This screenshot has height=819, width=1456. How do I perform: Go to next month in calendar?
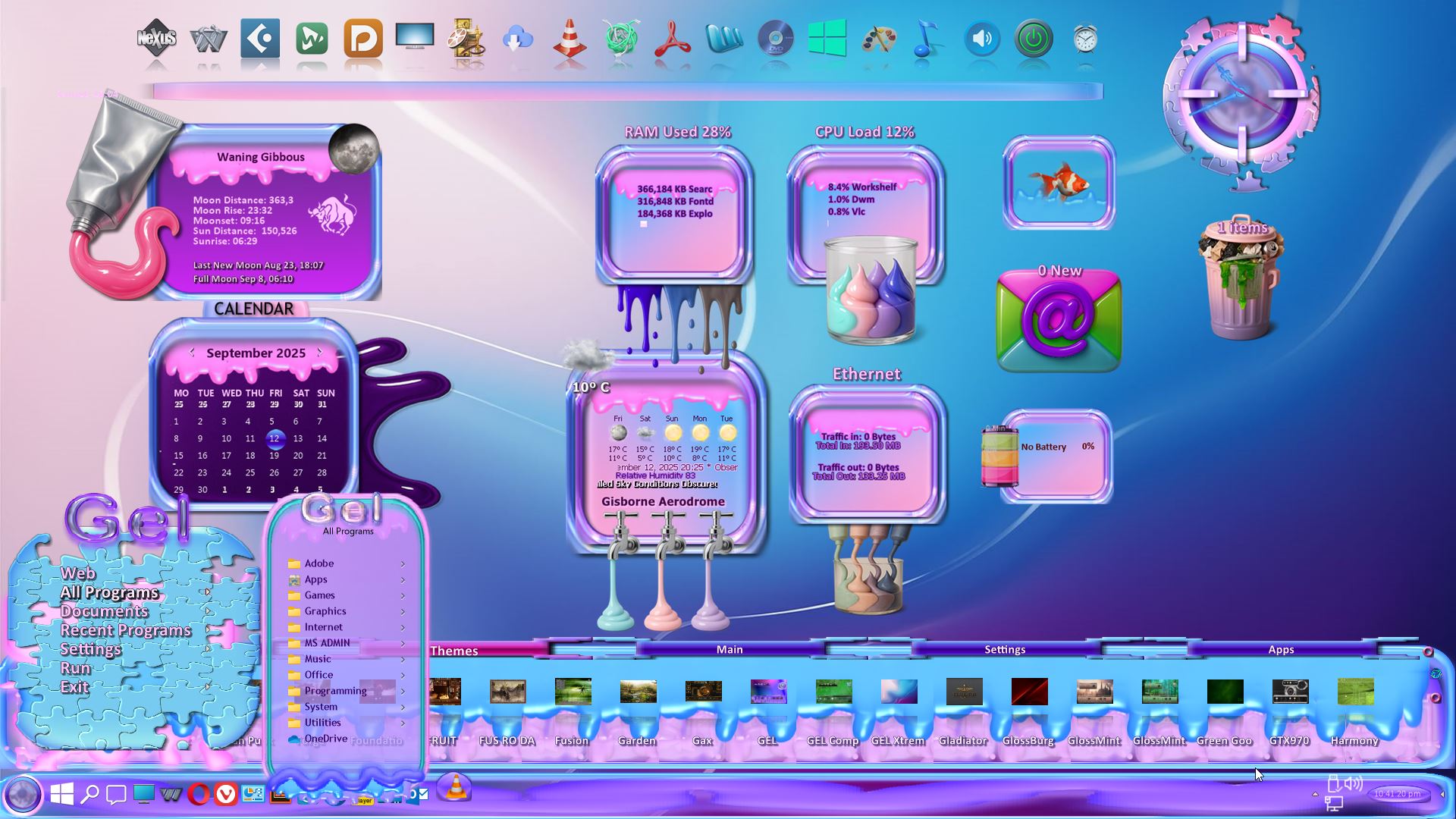[320, 352]
